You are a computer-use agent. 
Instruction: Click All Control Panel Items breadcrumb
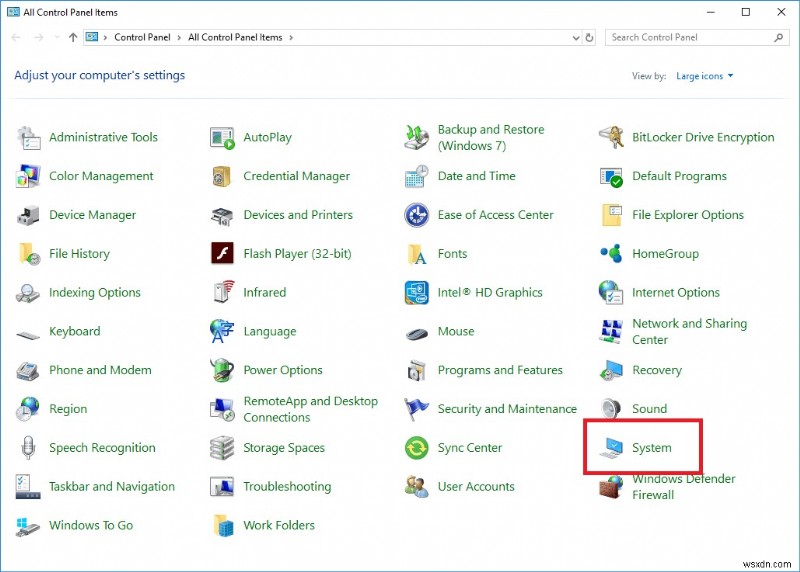[235, 37]
